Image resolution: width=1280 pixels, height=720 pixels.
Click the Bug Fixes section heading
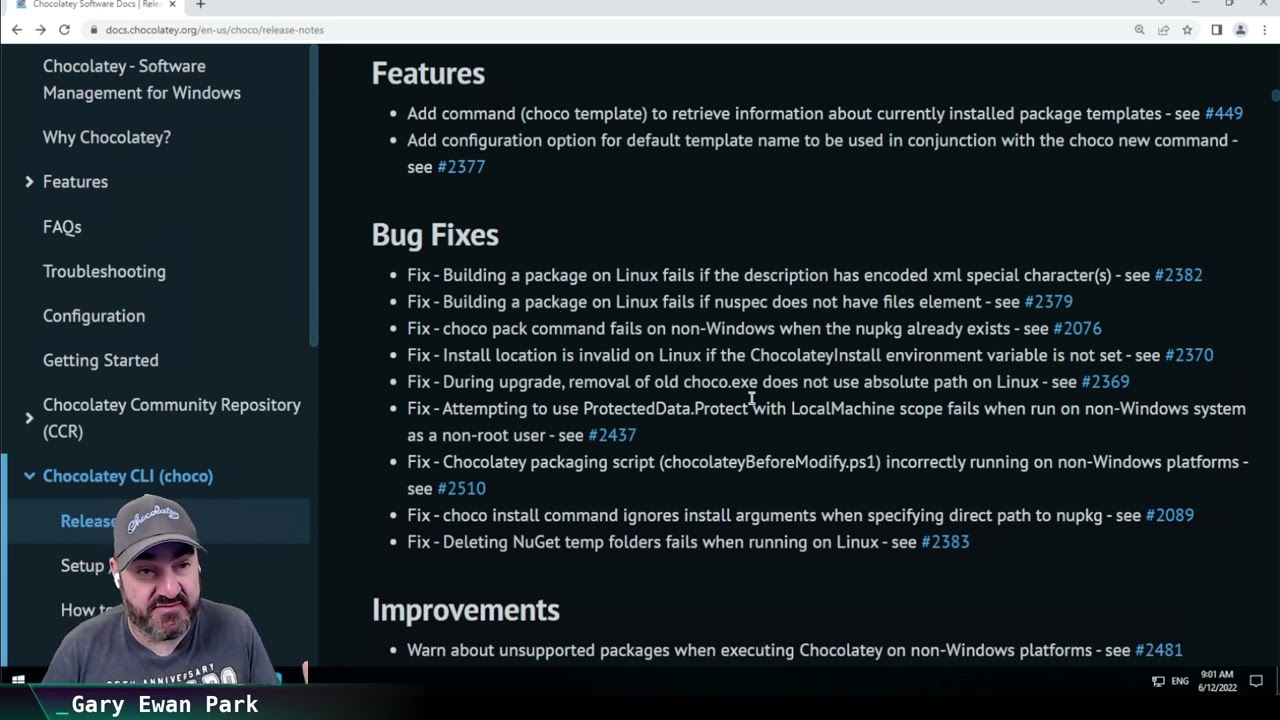(x=435, y=235)
